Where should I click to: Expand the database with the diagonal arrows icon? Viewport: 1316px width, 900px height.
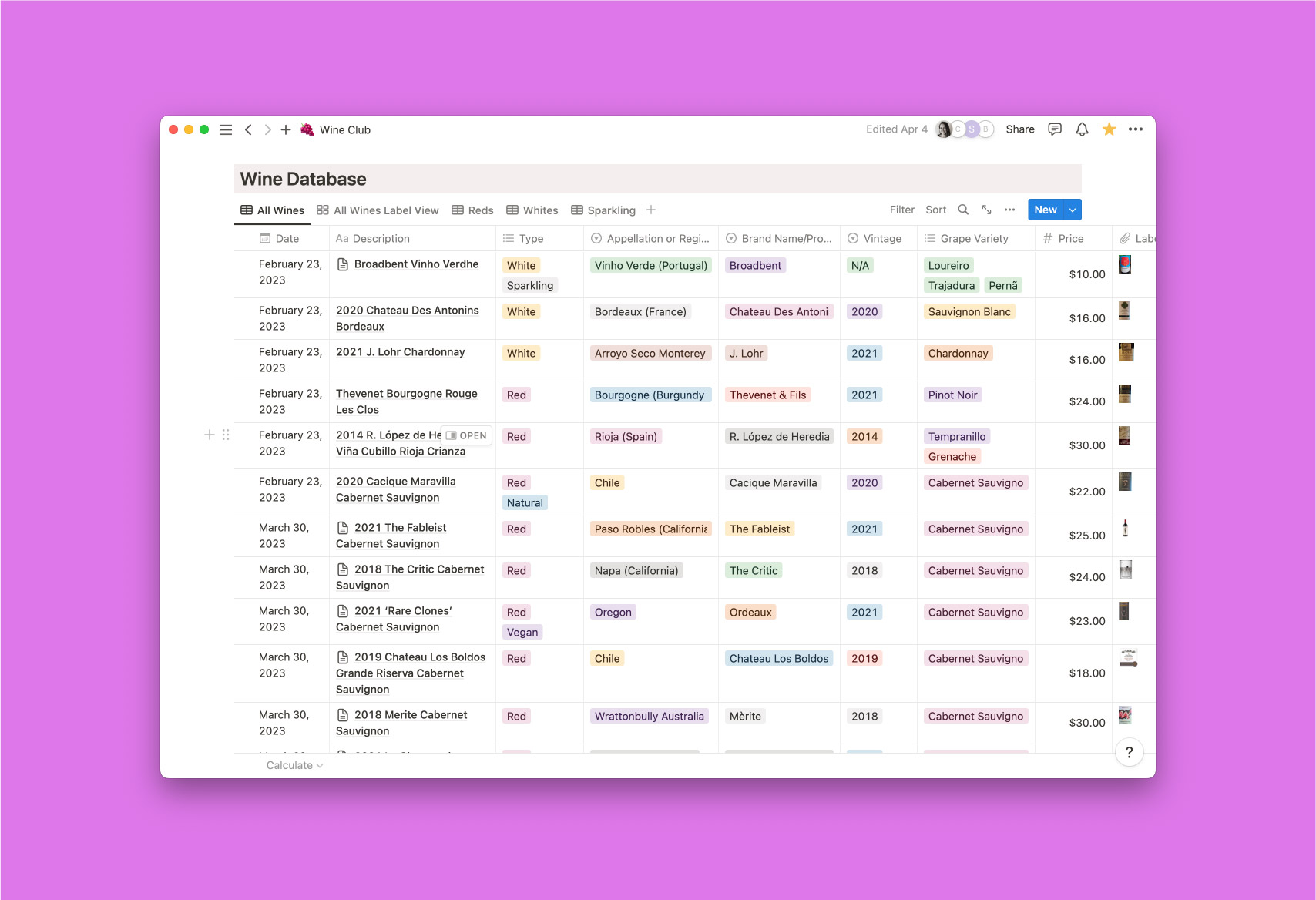(x=987, y=209)
